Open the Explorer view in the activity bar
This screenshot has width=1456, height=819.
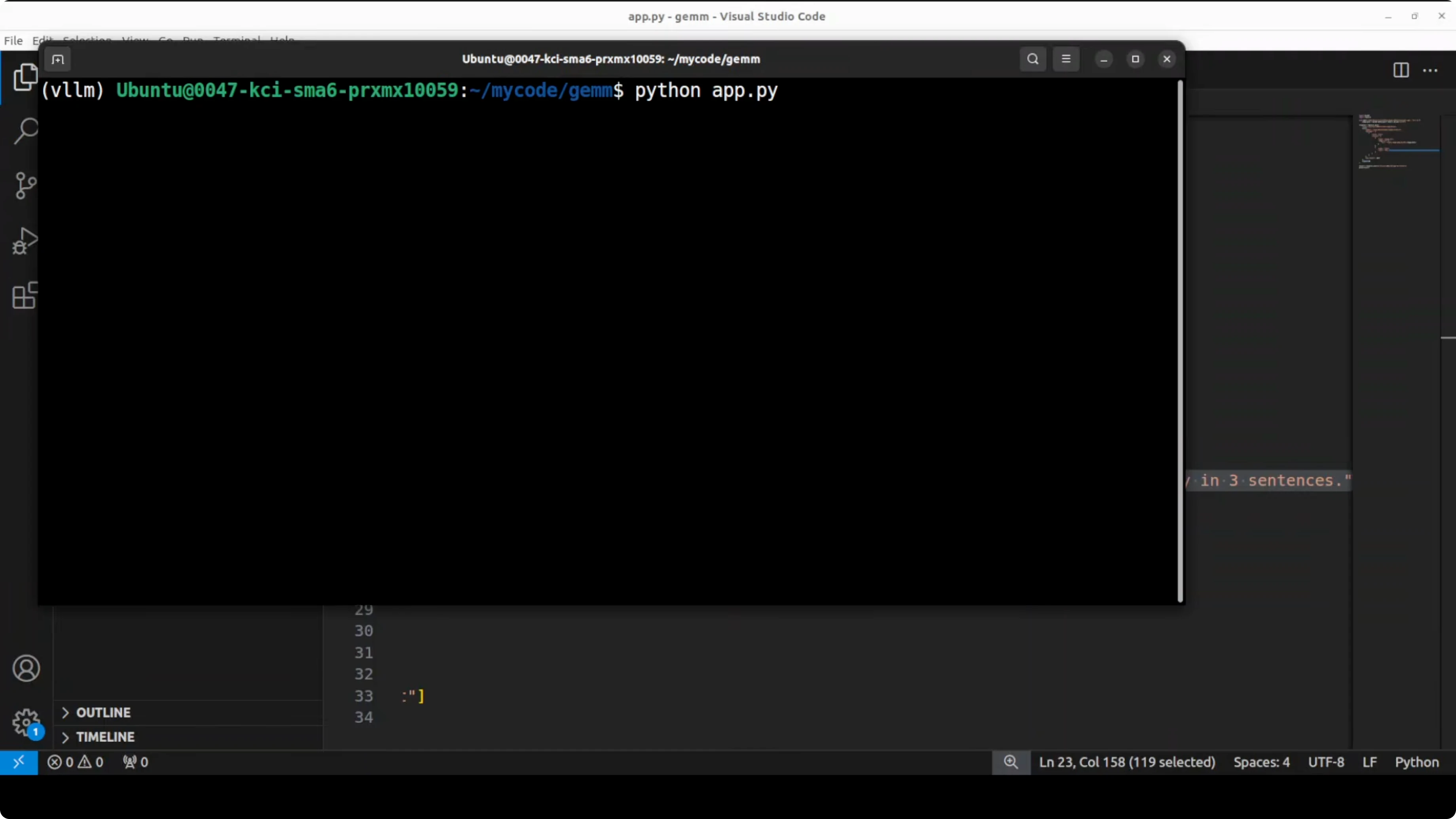pos(25,77)
